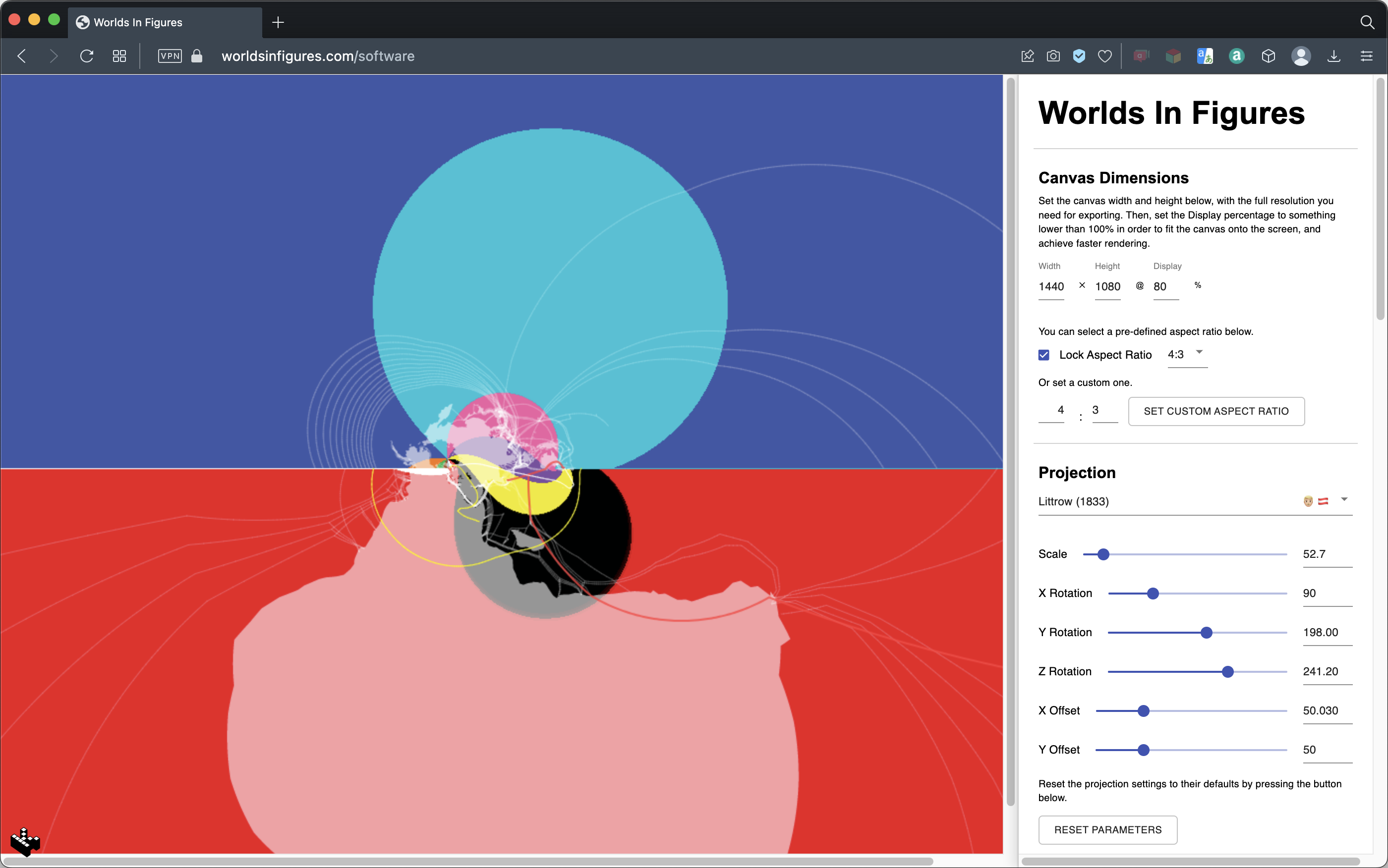
Task: Click the red screen recorder extension icon
Action: coord(1141,55)
